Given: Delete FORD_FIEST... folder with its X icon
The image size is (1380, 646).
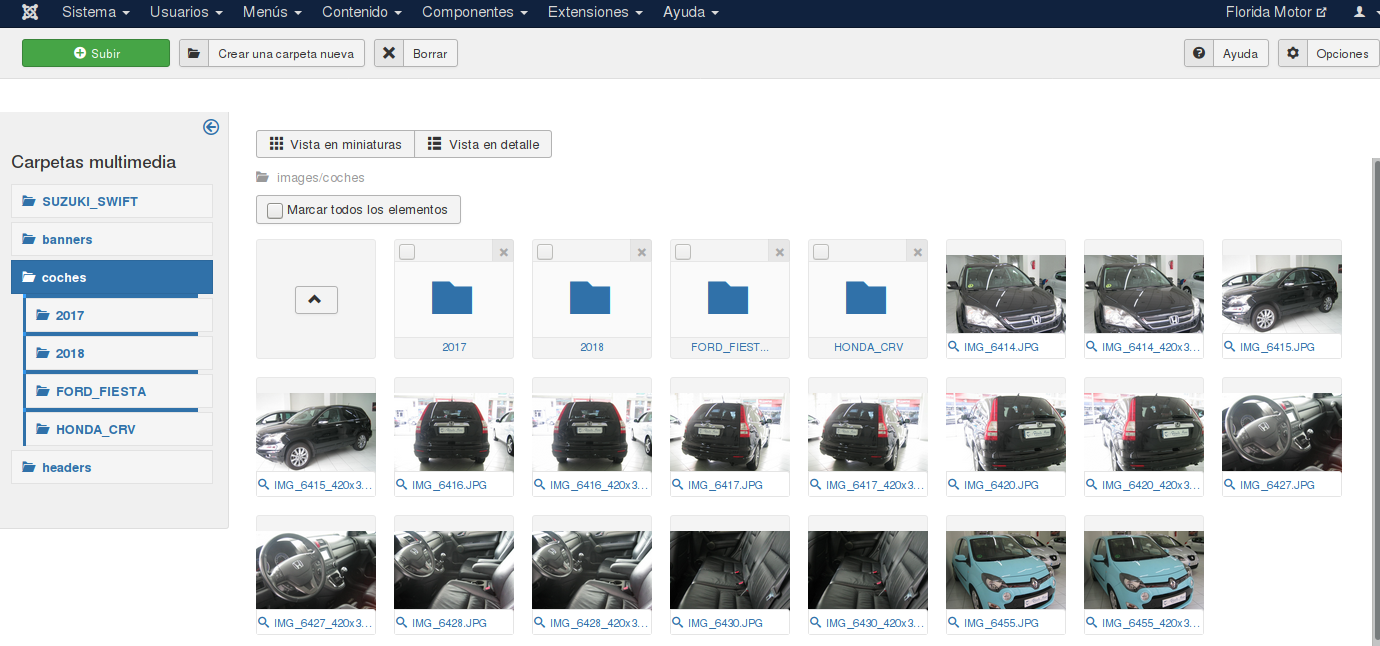Looking at the screenshot, I should (x=779, y=252).
